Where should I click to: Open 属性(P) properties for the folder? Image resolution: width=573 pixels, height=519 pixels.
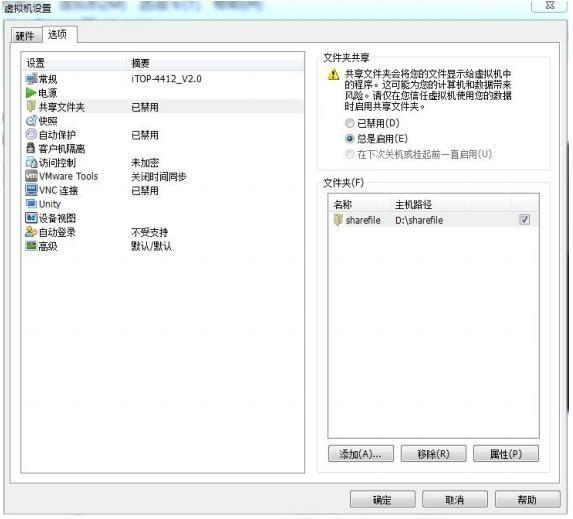tap(506, 454)
